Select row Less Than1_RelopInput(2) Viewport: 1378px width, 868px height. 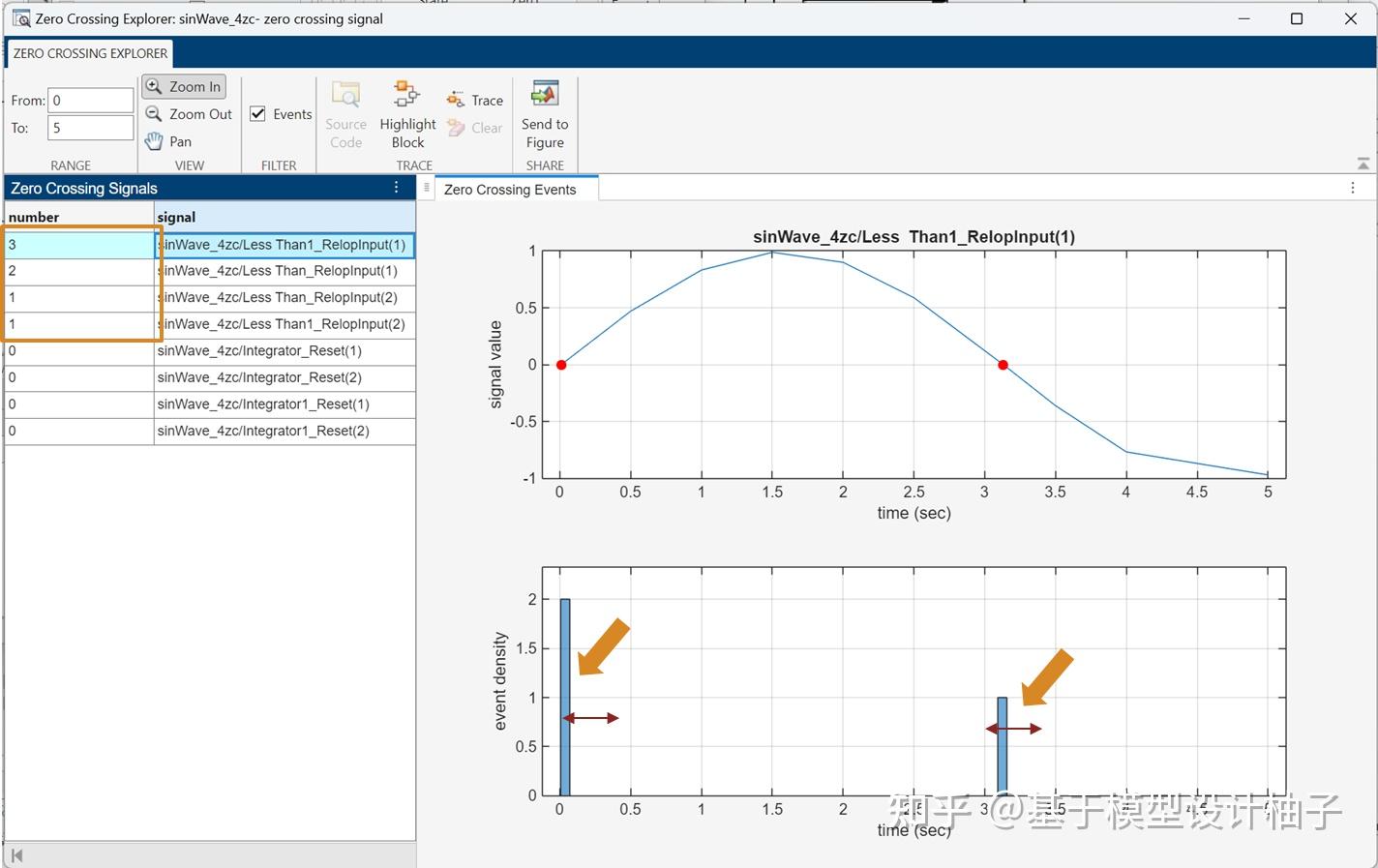[x=210, y=324]
